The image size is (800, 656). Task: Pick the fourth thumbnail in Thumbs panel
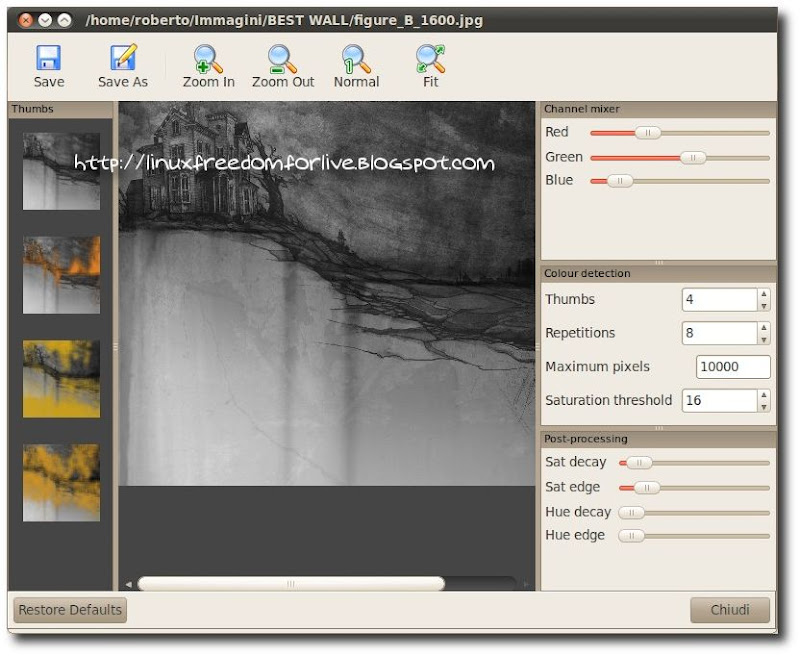[61, 482]
